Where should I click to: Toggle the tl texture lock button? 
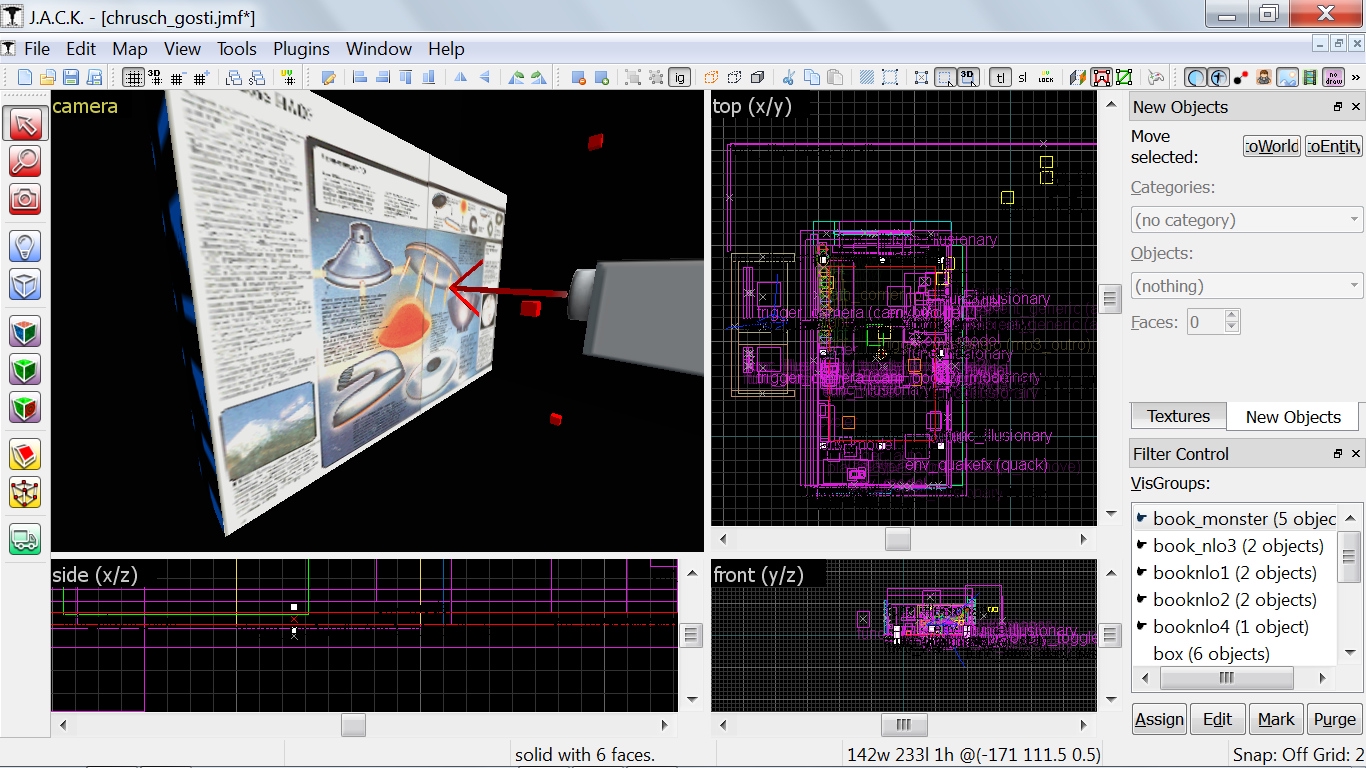(x=999, y=78)
